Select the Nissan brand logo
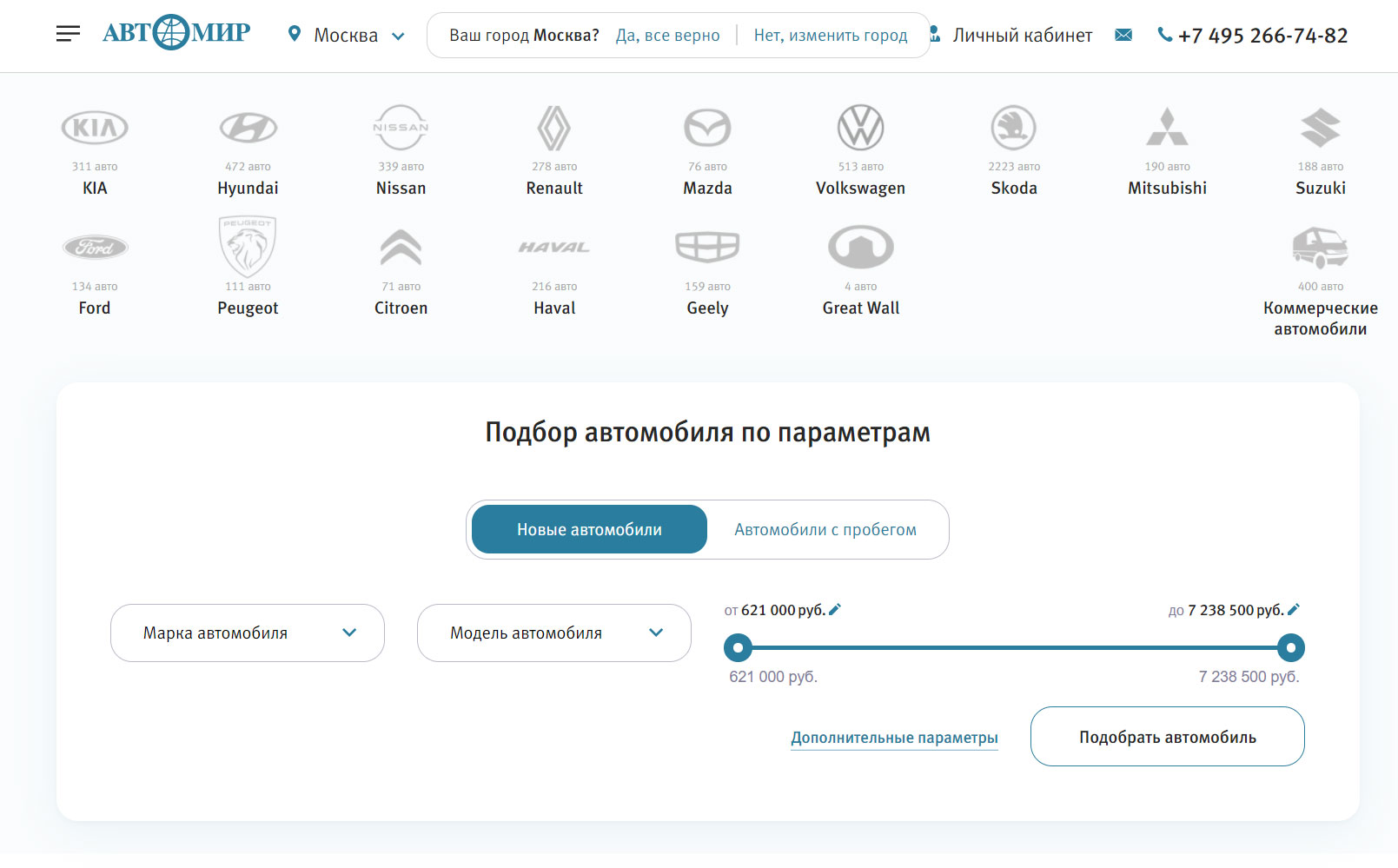Image resolution: width=1398 pixels, height=868 pixels. [401, 128]
